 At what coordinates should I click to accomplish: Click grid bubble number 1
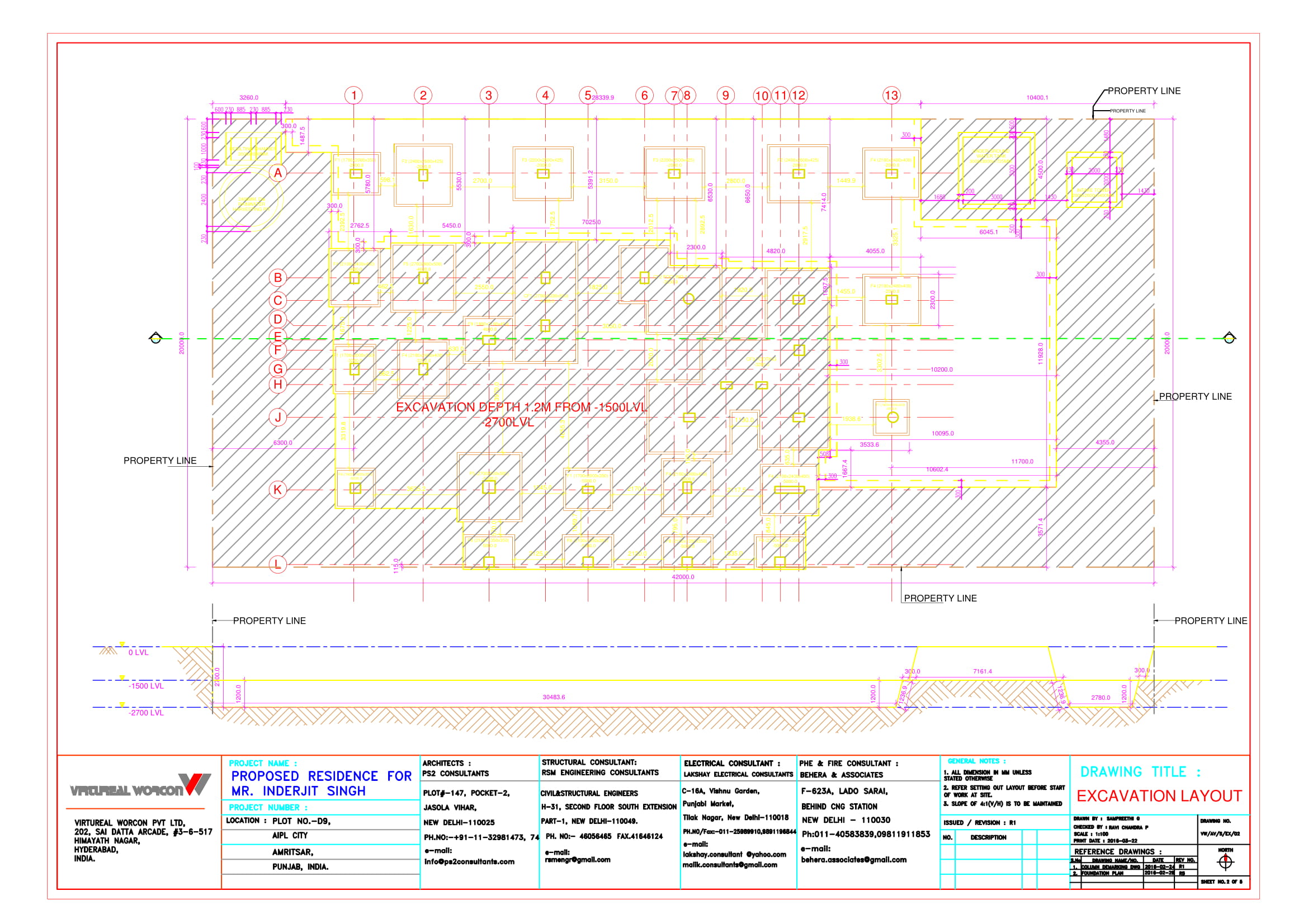click(354, 95)
